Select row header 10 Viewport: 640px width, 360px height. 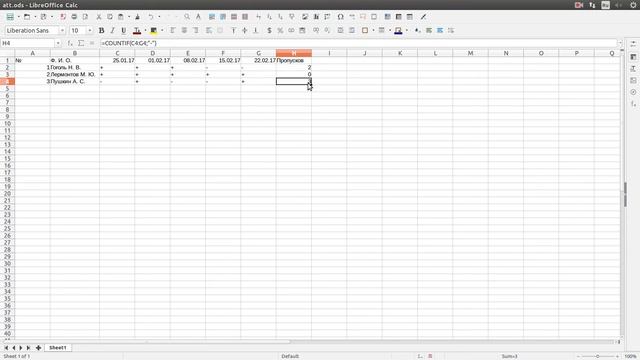click(x=7, y=123)
